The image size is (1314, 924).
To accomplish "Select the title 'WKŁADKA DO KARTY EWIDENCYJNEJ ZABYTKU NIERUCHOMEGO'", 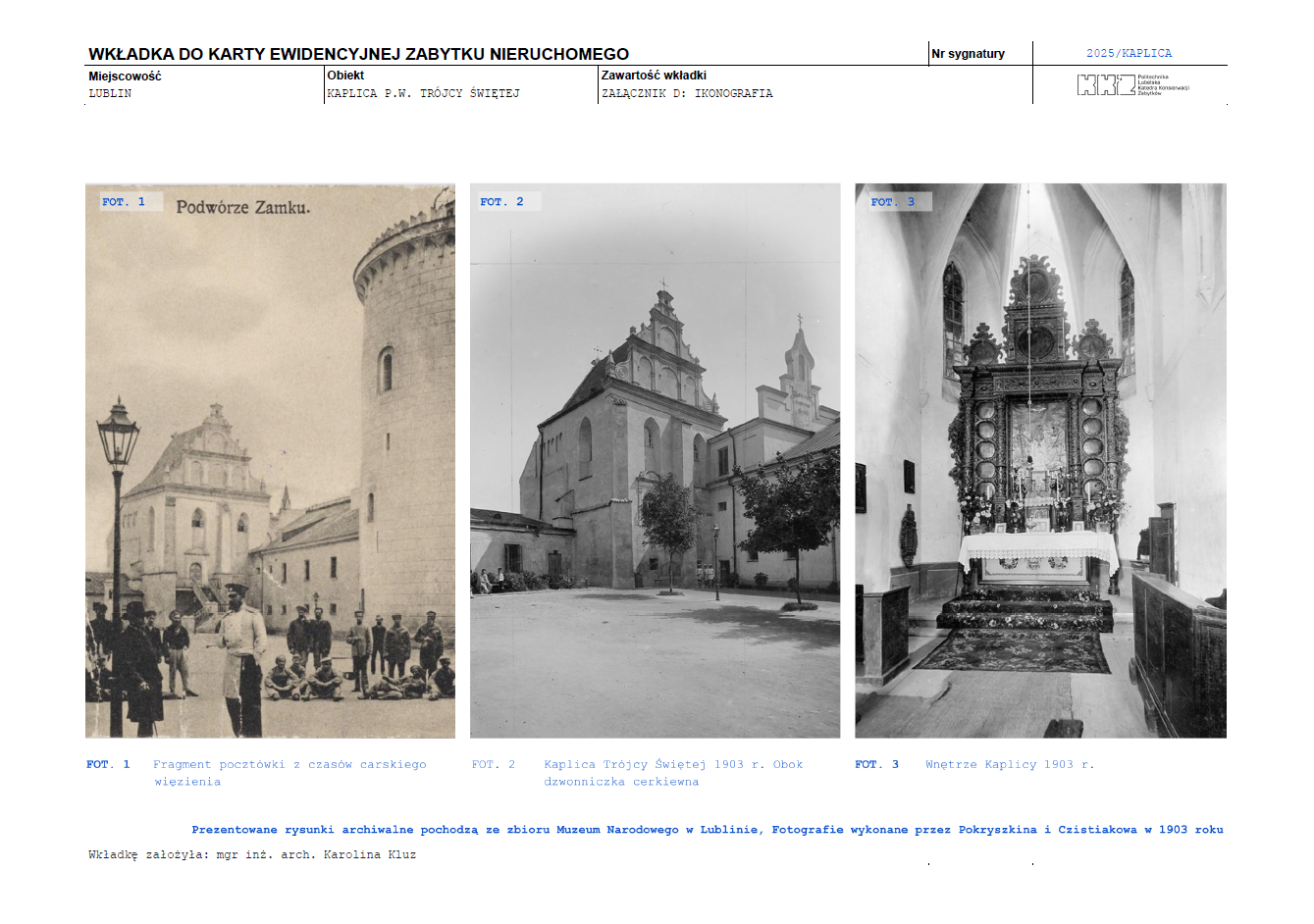I will pyautogui.click(x=358, y=54).
